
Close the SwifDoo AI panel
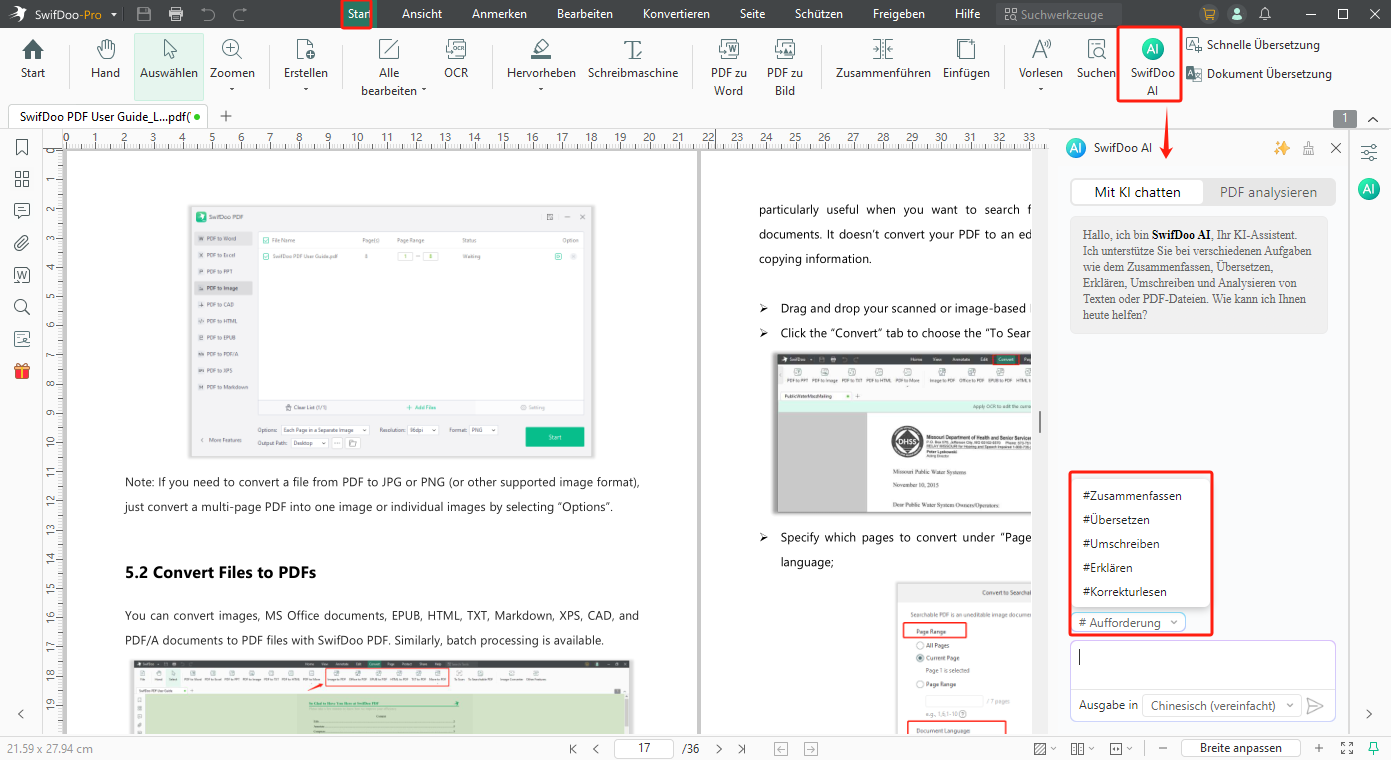1336,148
